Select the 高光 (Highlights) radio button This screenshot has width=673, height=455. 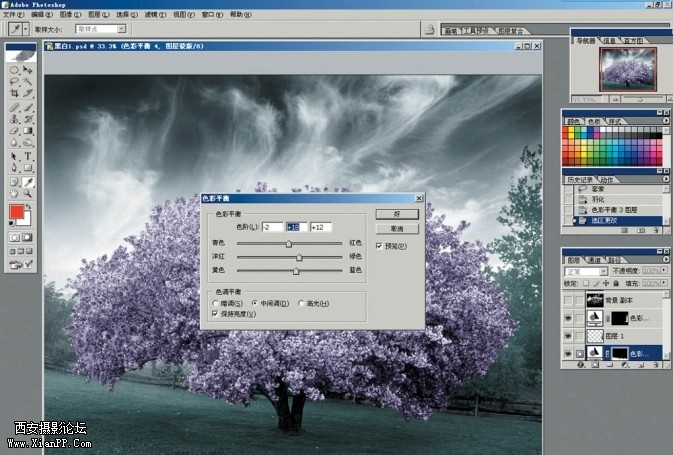click(301, 303)
